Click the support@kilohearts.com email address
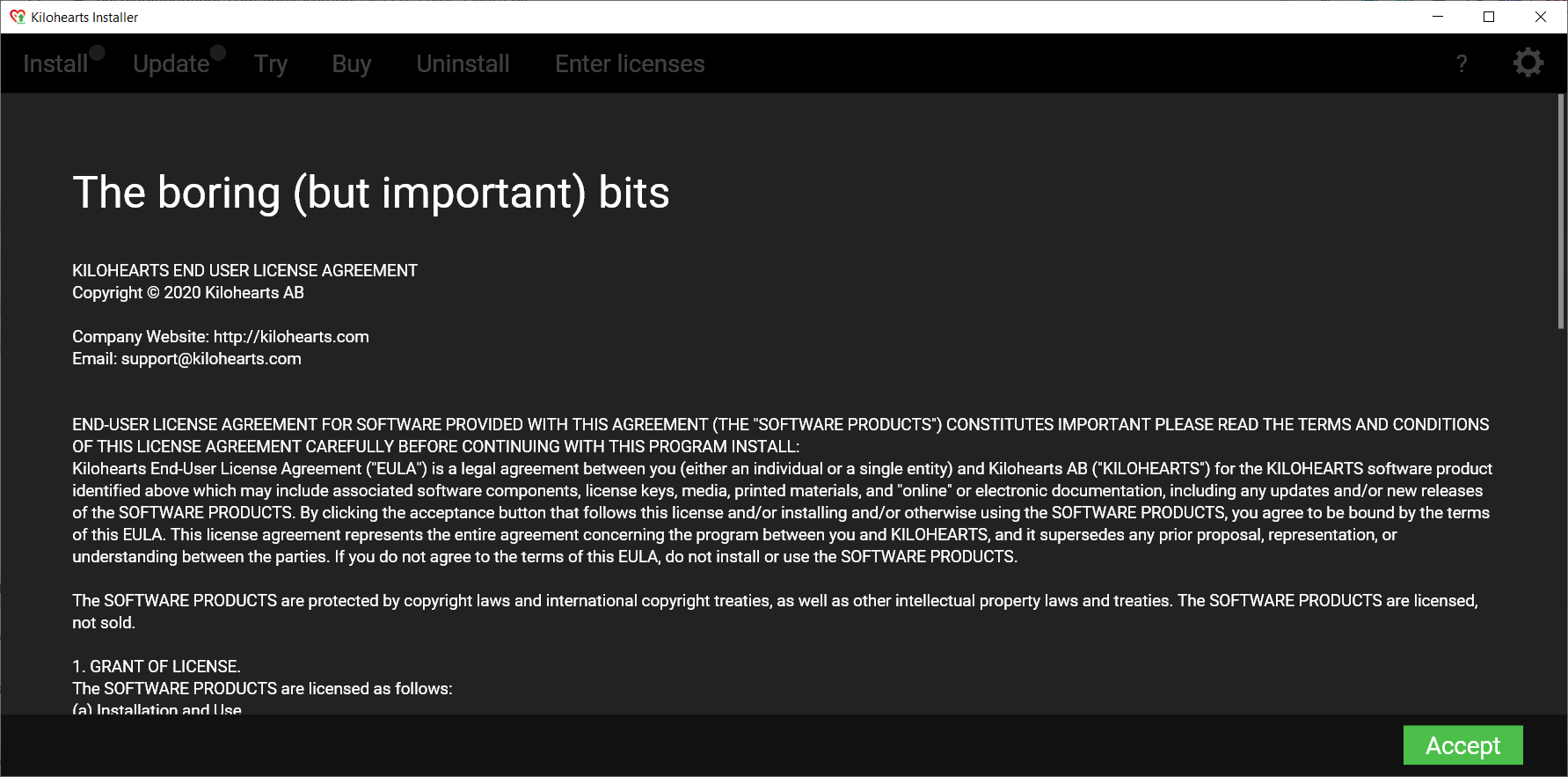The width and height of the screenshot is (1568, 777). [x=211, y=359]
